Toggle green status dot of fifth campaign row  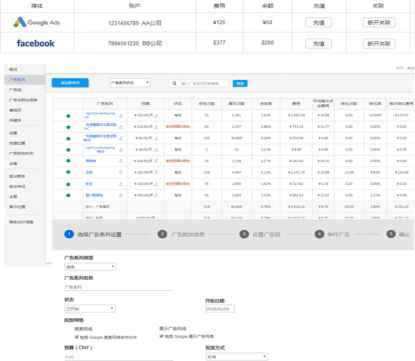click(68, 161)
